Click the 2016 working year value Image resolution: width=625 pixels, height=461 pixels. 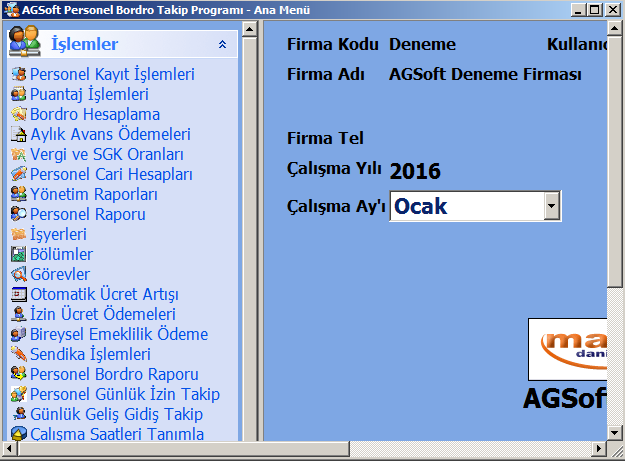pyautogui.click(x=415, y=171)
